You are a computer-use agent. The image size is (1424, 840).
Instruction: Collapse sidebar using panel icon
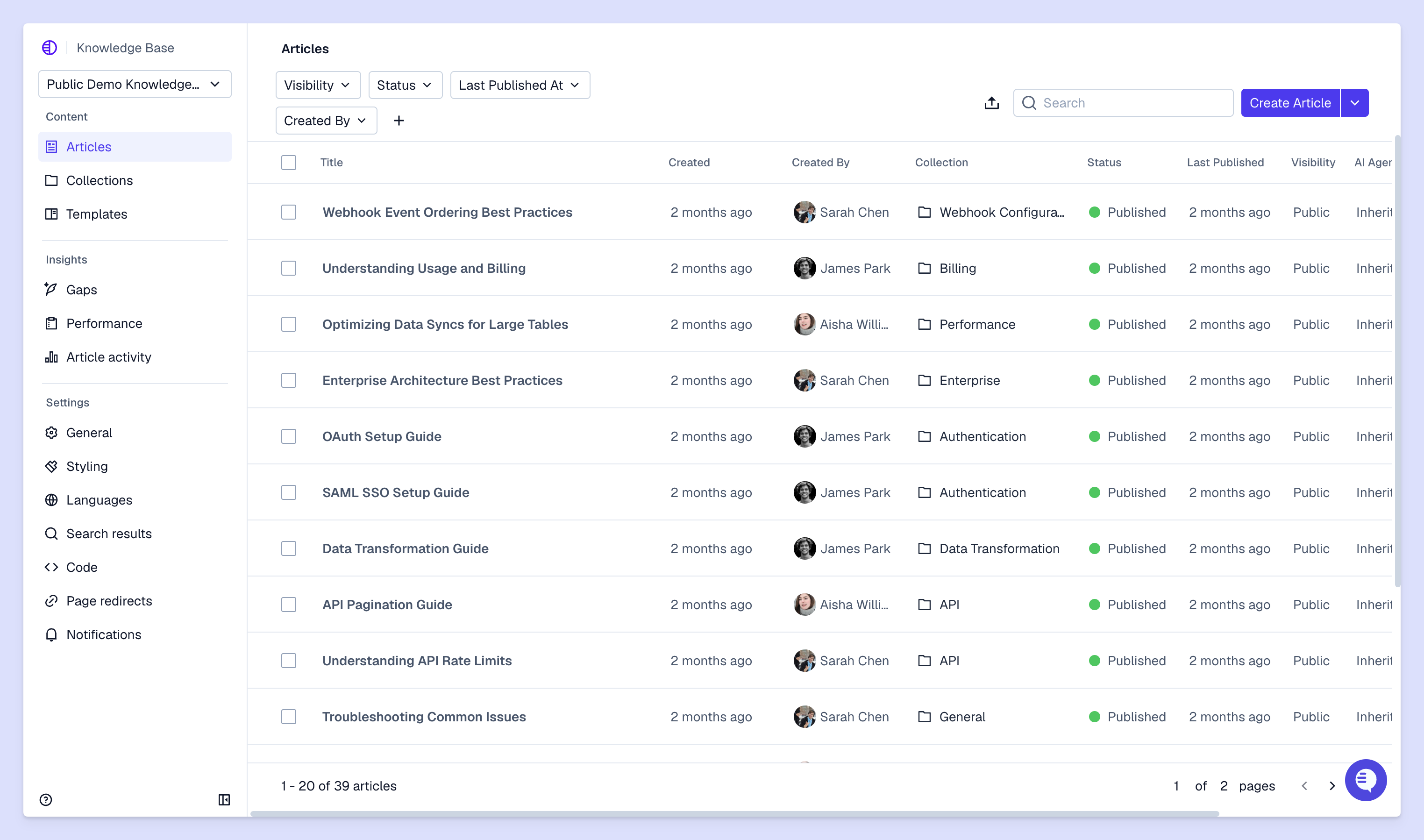click(x=224, y=799)
